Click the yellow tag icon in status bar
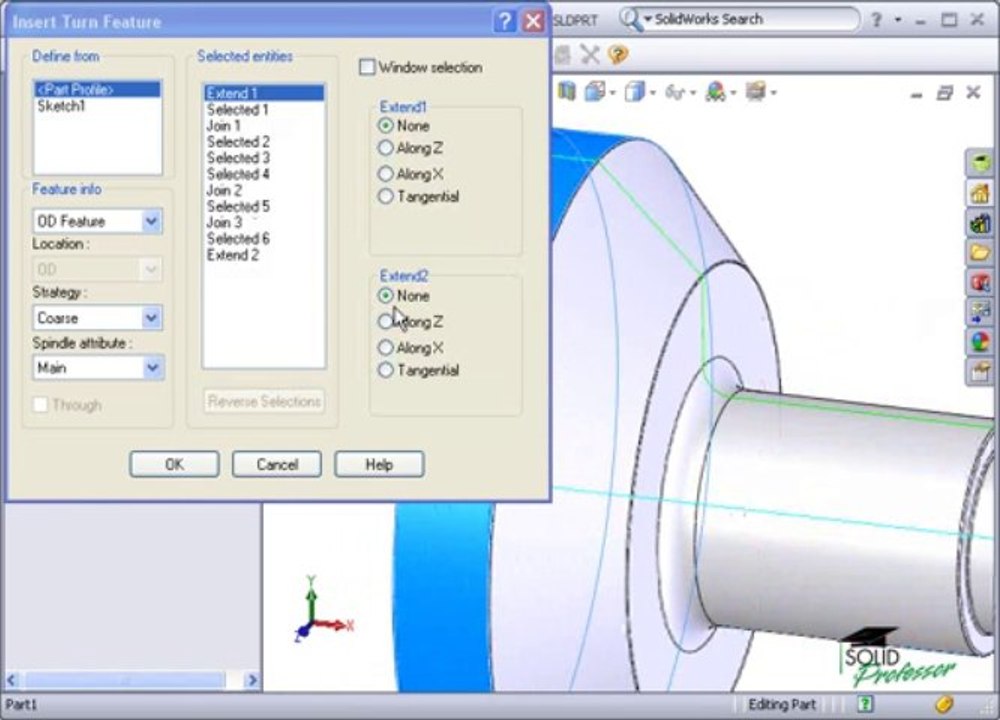This screenshot has width=1000, height=720. 944,704
